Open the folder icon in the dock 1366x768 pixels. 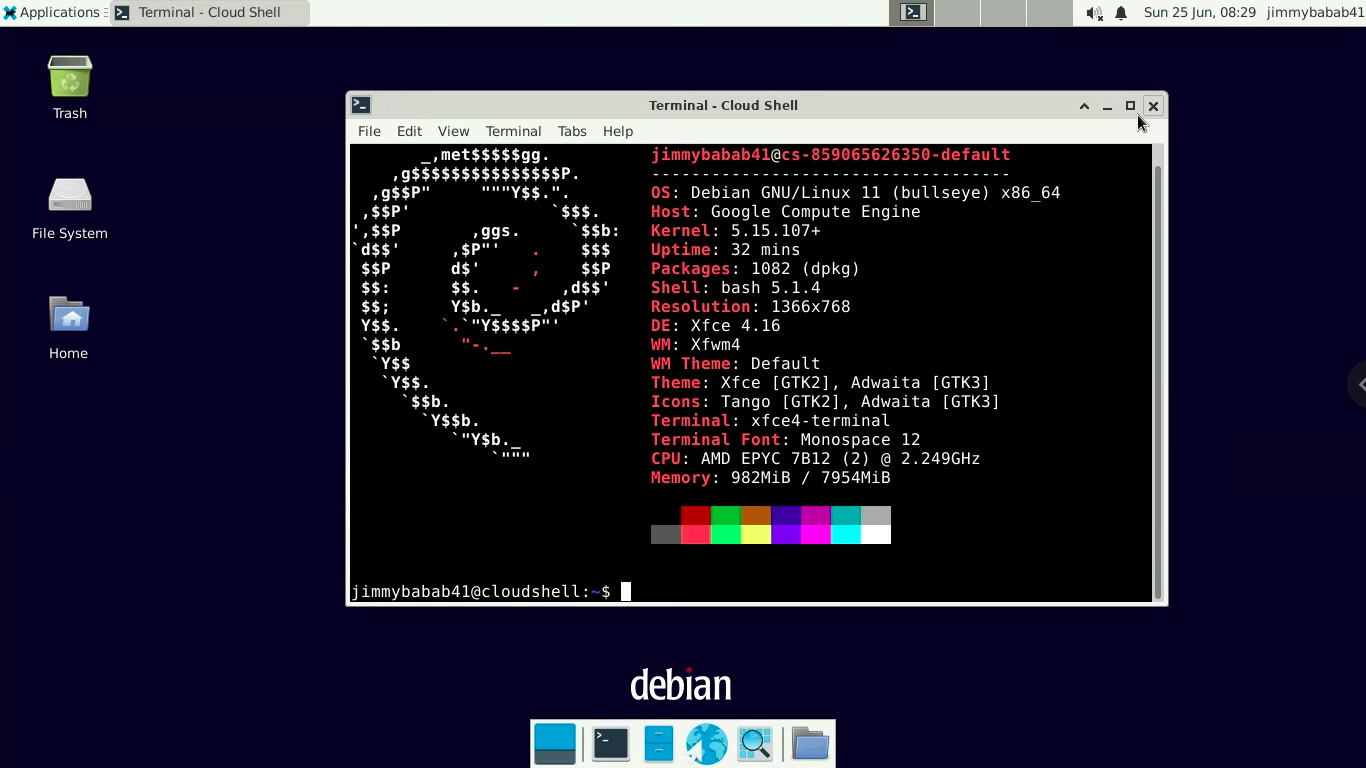[x=810, y=744]
